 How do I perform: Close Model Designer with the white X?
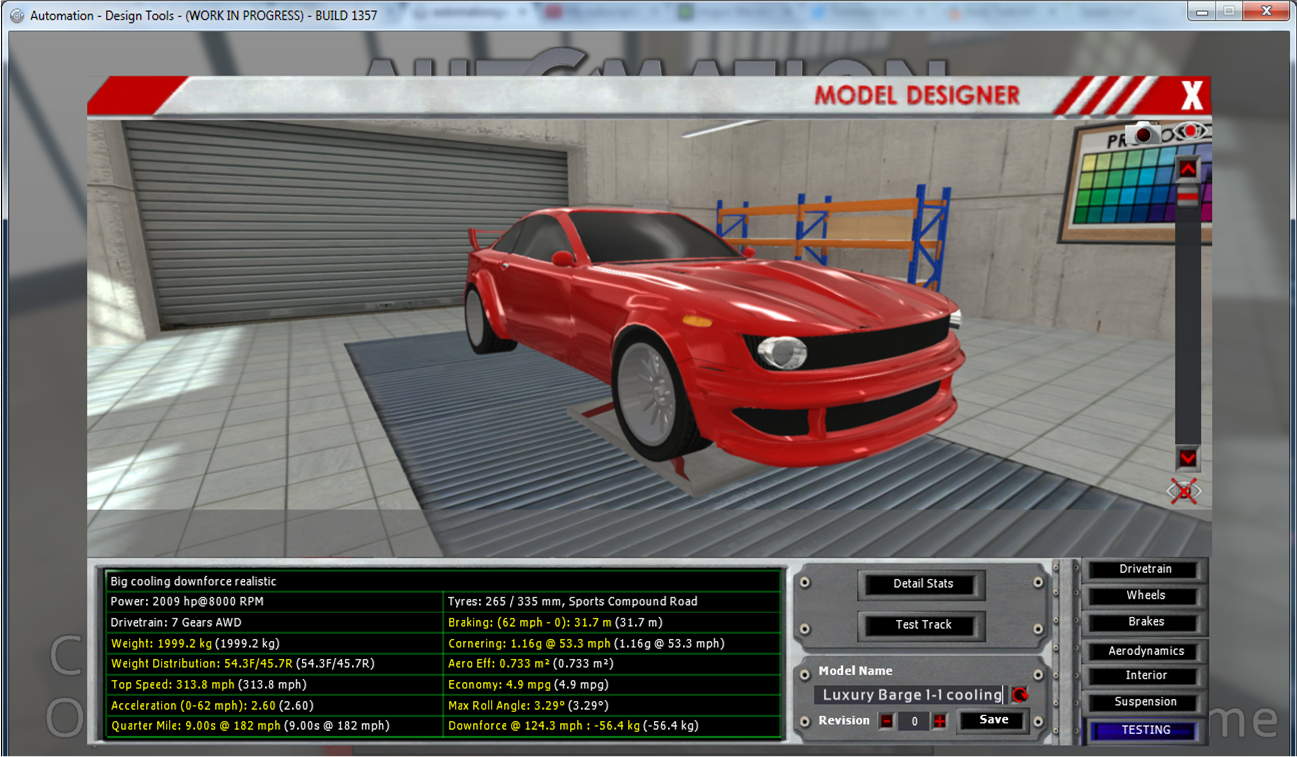pyautogui.click(x=1191, y=96)
